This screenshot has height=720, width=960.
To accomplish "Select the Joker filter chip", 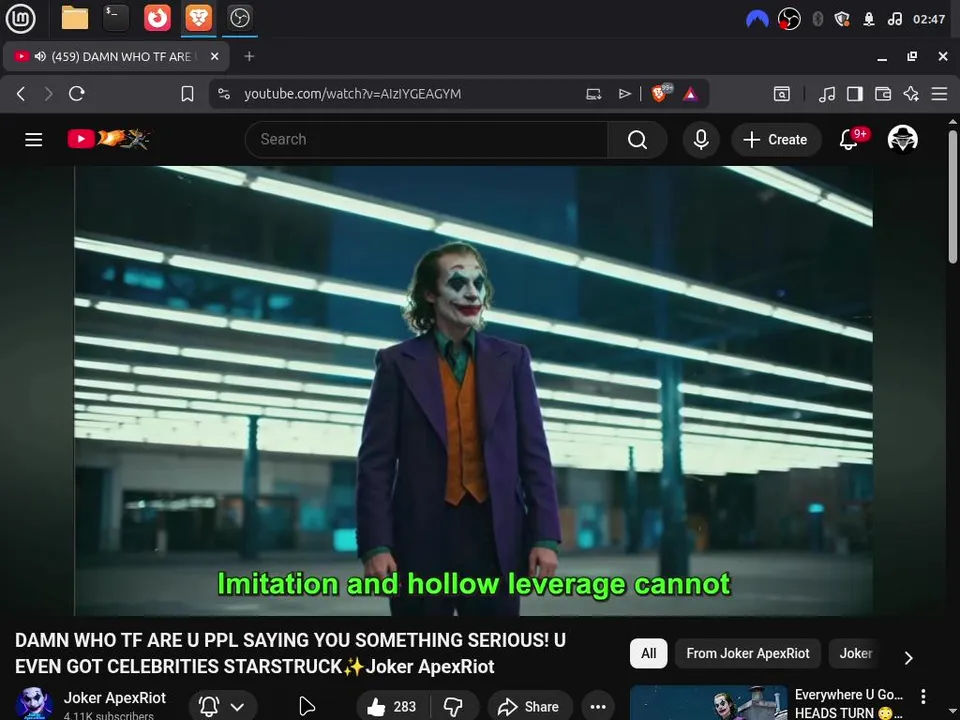I will click(x=855, y=653).
